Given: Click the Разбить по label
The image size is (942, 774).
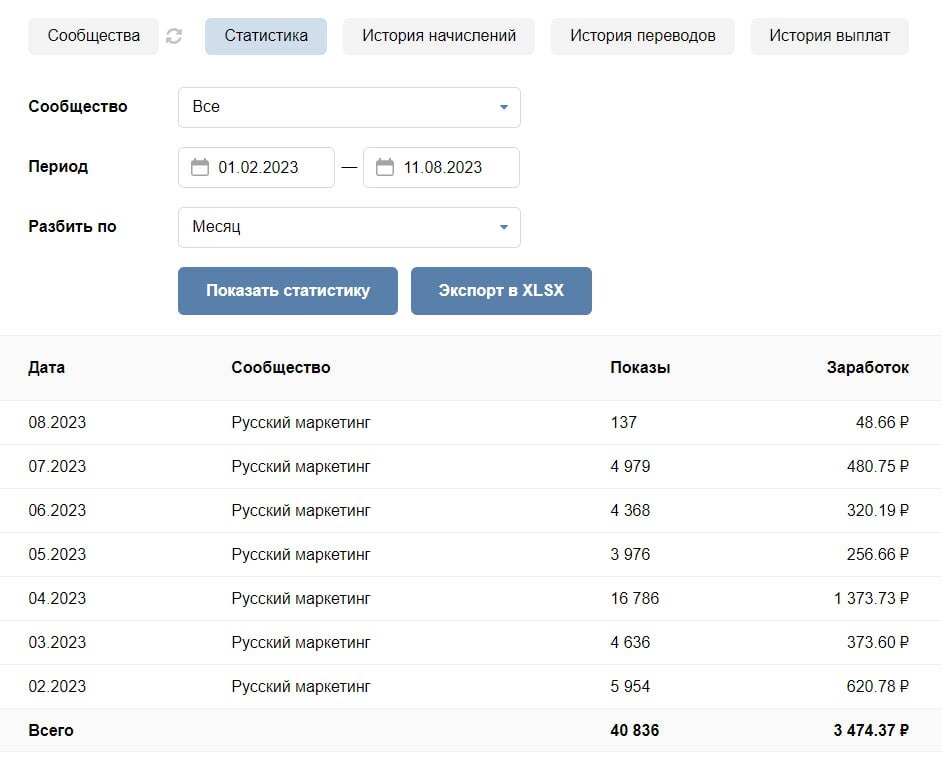Looking at the screenshot, I should coord(72,227).
